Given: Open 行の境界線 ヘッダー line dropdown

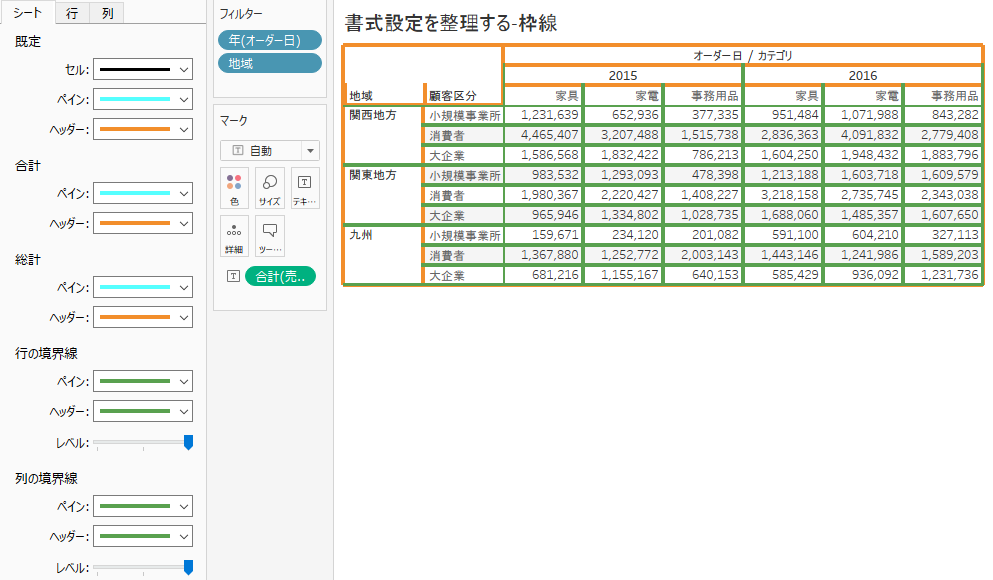Looking at the screenshot, I should coord(143,412).
